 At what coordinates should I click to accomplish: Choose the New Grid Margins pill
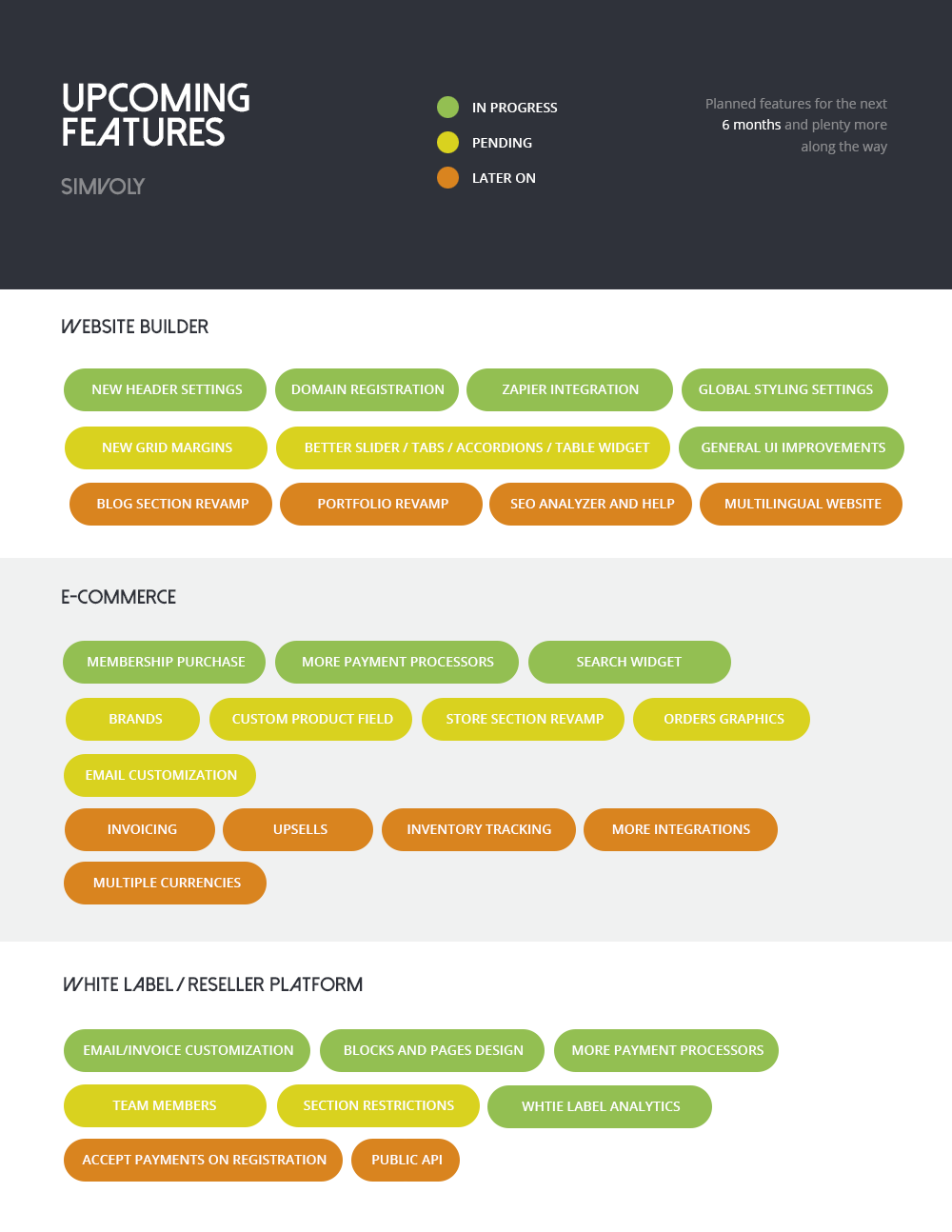pyautogui.click(x=166, y=447)
